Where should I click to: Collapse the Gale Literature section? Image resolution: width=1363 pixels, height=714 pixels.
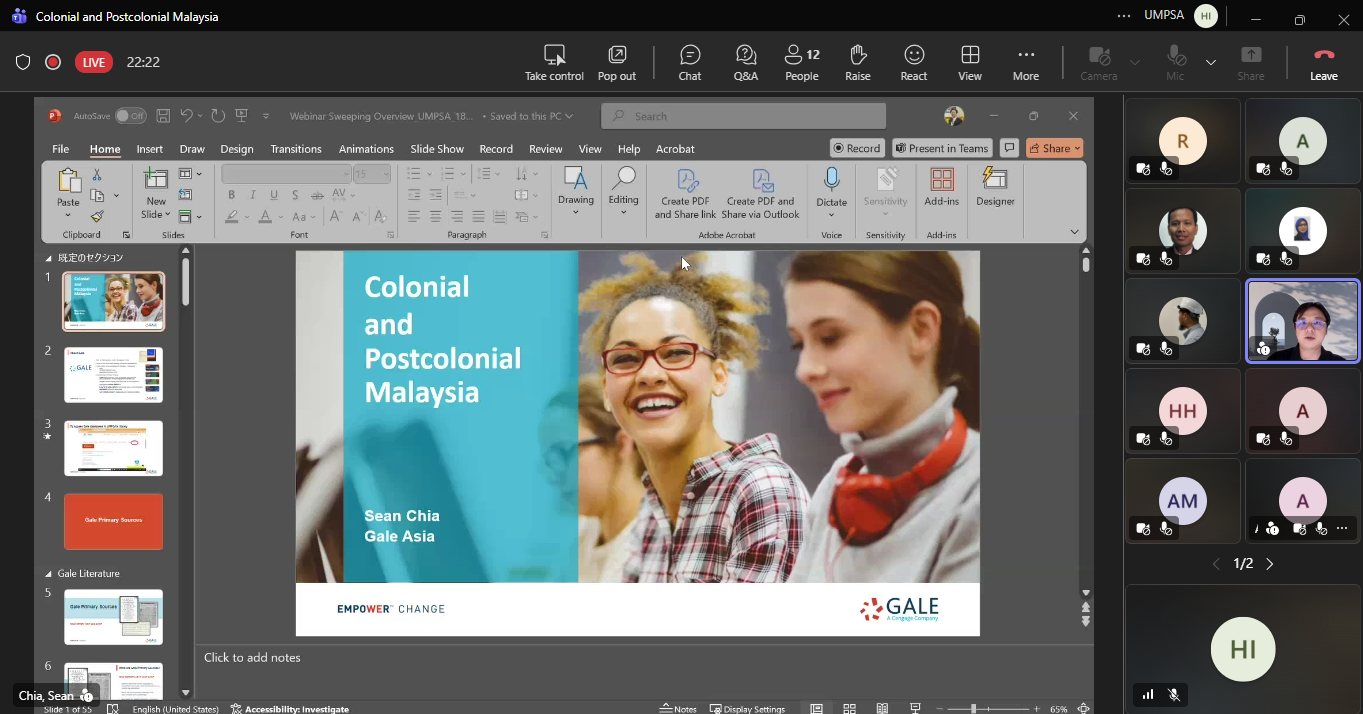click(49, 574)
